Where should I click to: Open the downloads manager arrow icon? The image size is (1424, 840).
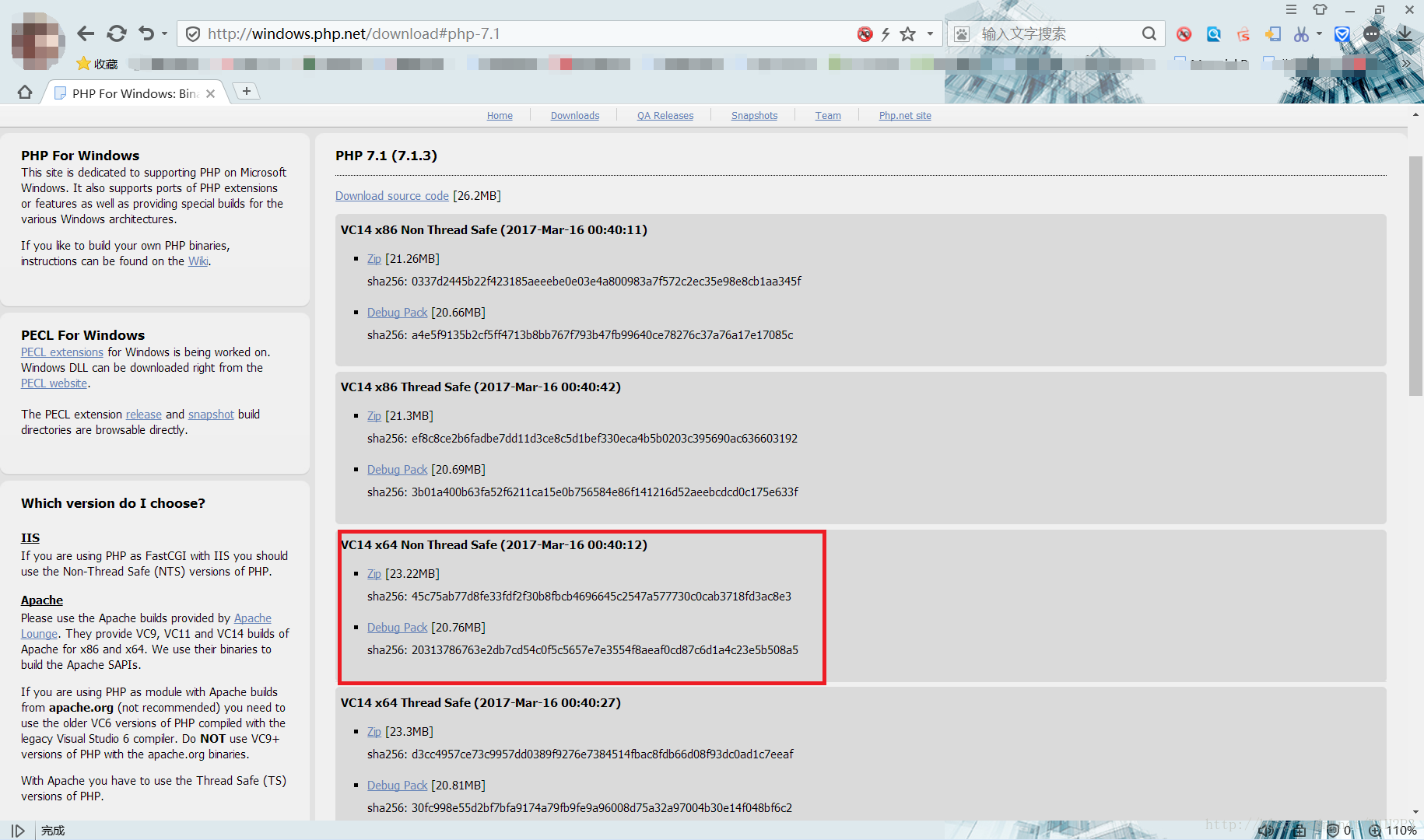tap(1405, 34)
